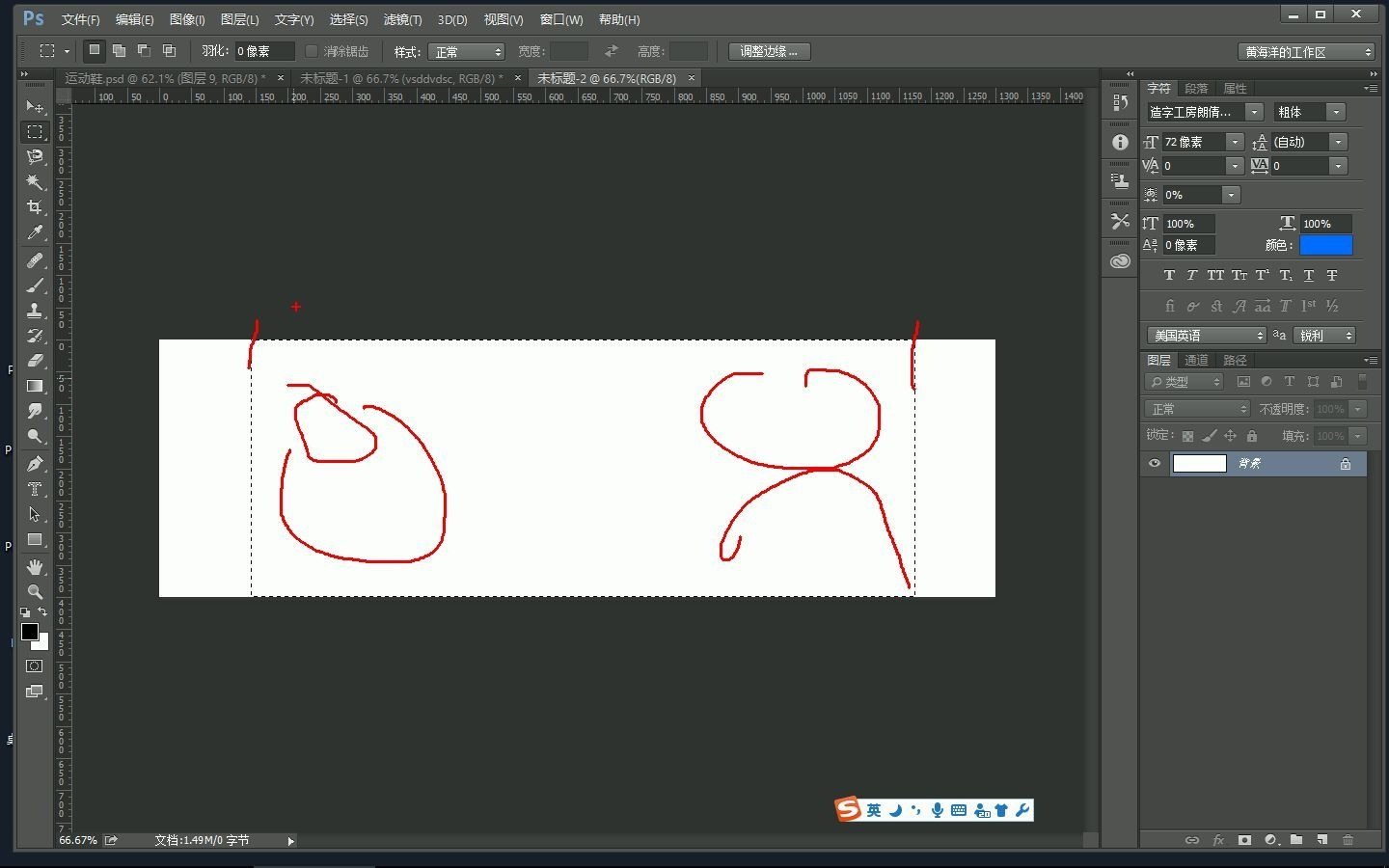Select the Pen tool
Screen dimensions: 1389x868
pyautogui.click(x=35, y=464)
